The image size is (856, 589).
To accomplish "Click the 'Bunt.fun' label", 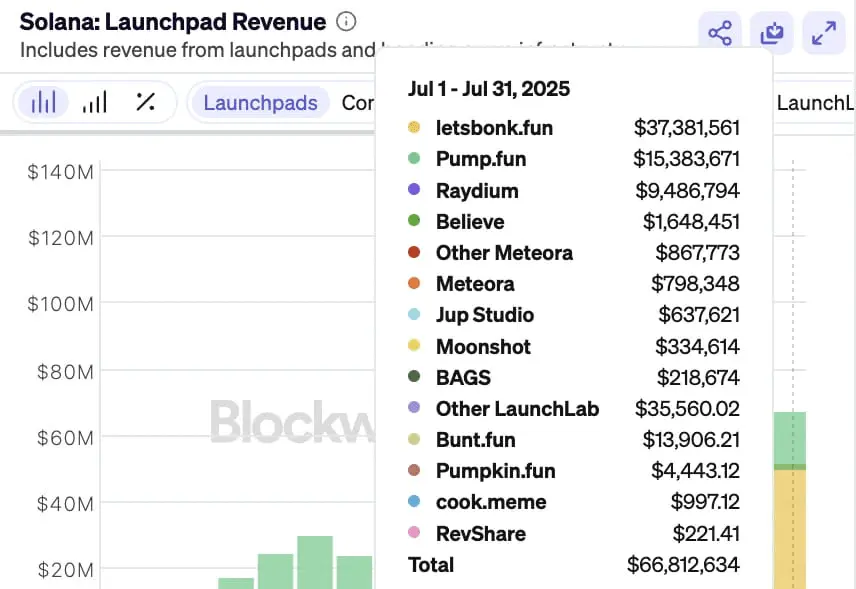I will 475,440.
